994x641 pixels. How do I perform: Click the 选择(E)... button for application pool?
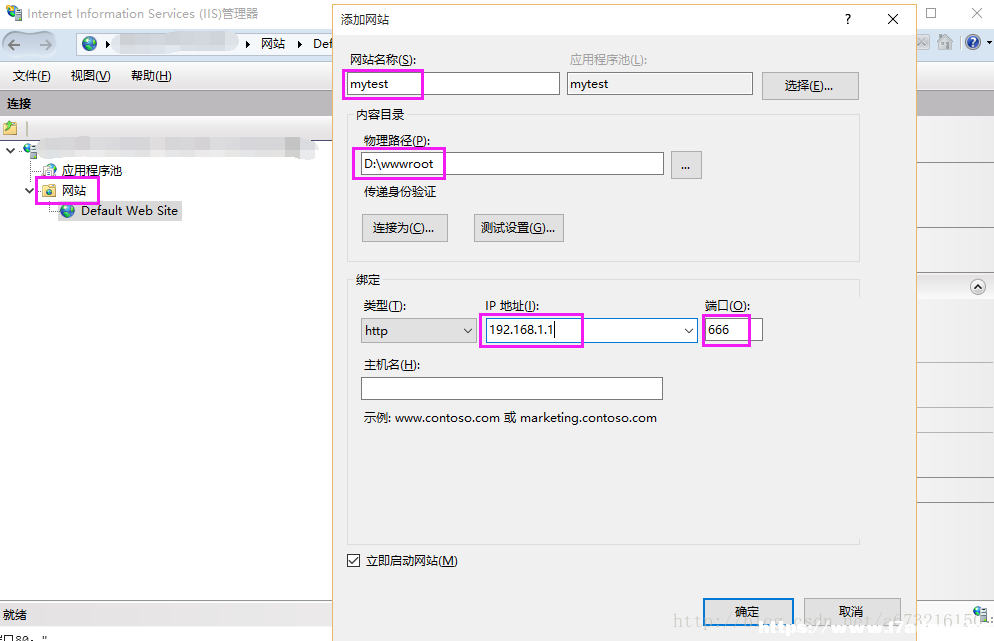(810, 86)
